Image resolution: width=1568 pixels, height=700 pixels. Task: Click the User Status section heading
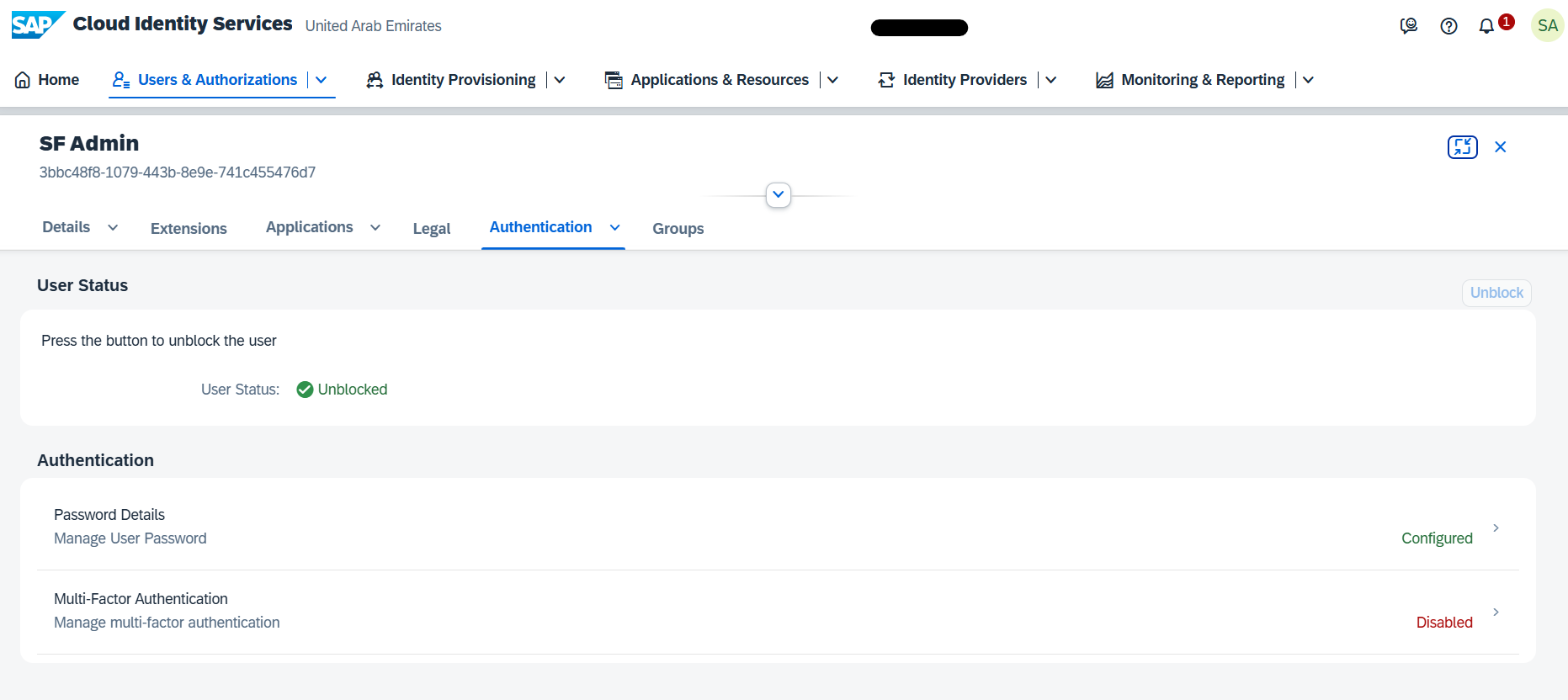pos(82,285)
